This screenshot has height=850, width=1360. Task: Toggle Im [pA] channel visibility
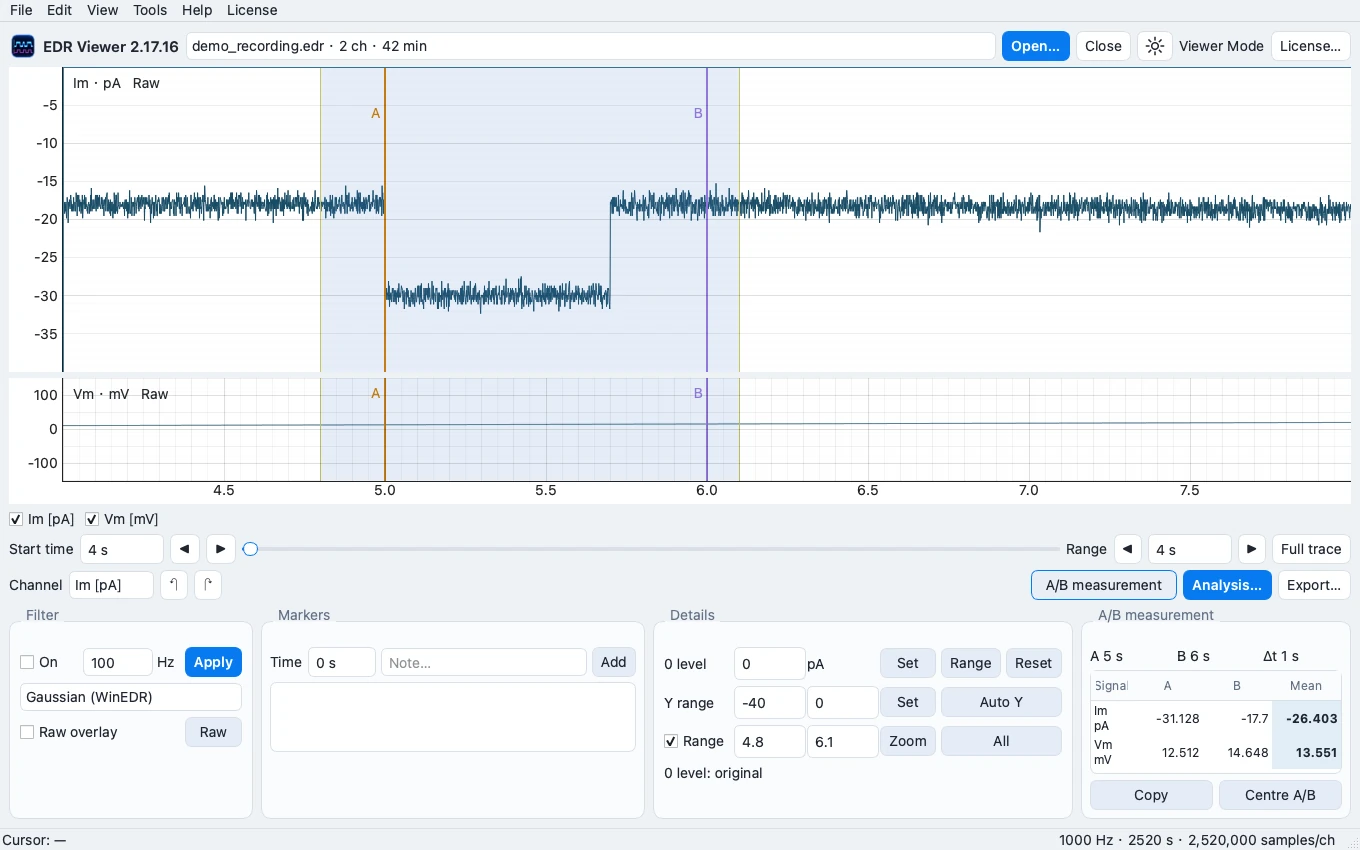tap(16, 519)
